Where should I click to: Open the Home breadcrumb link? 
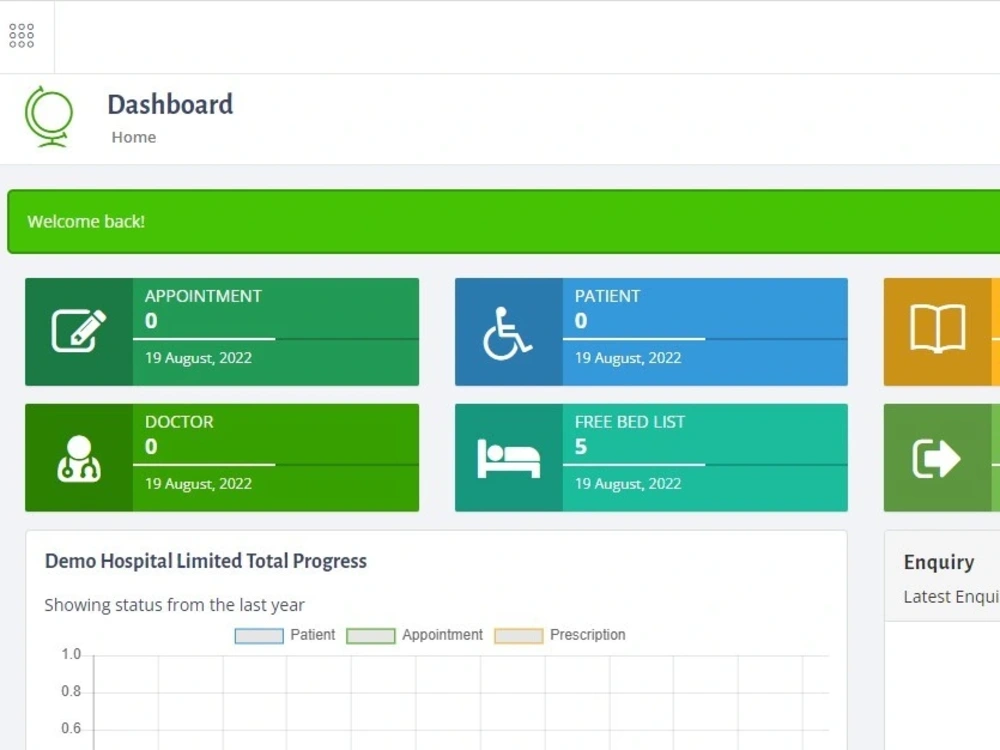pyautogui.click(x=134, y=137)
